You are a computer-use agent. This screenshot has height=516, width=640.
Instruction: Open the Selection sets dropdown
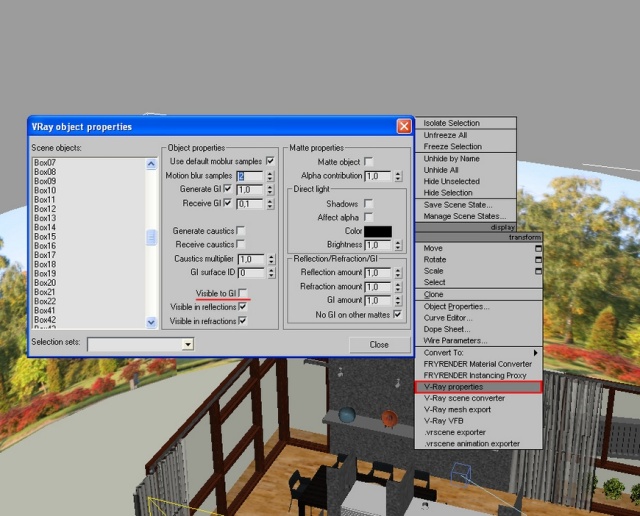pyautogui.click(x=187, y=344)
